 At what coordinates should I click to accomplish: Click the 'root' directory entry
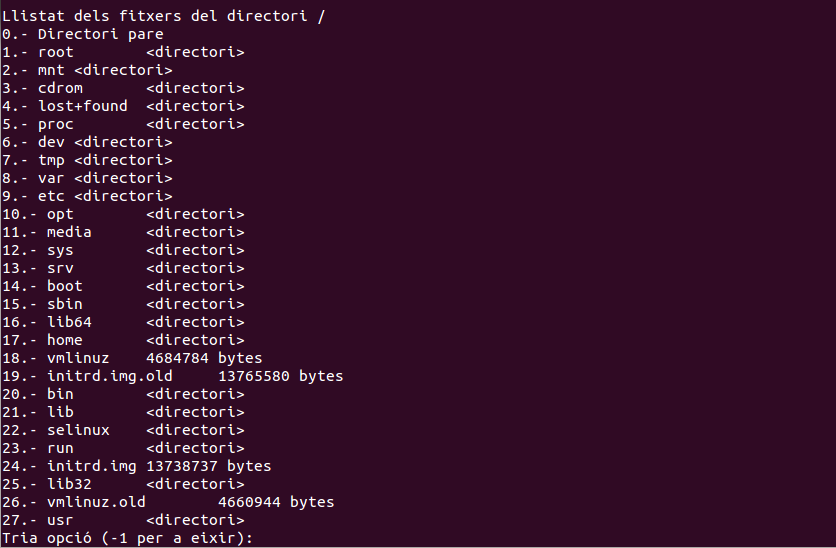click(56, 52)
